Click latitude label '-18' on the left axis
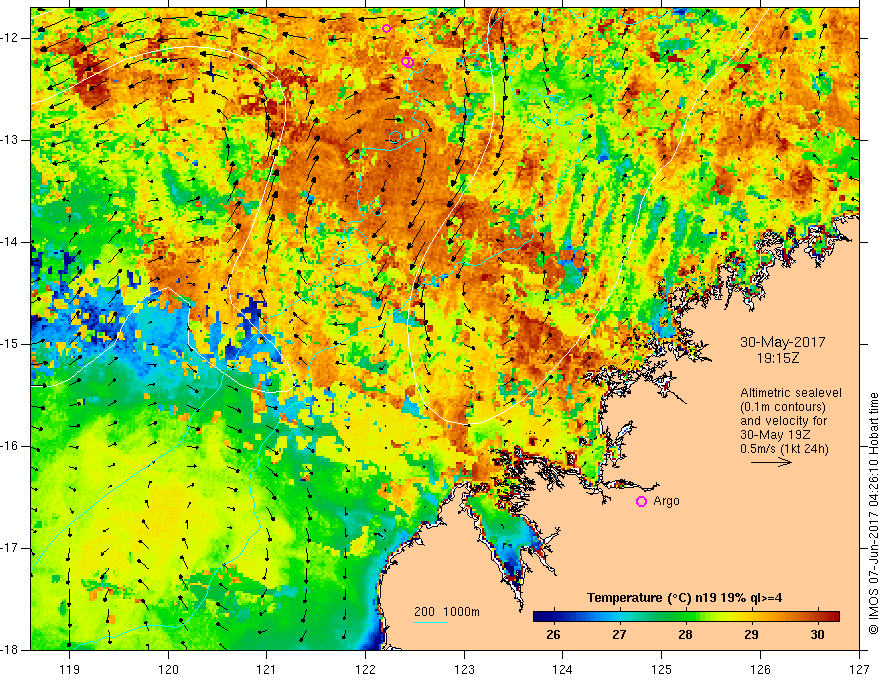The width and height of the screenshot is (880, 680). pyautogui.click(x=11, y=650)
